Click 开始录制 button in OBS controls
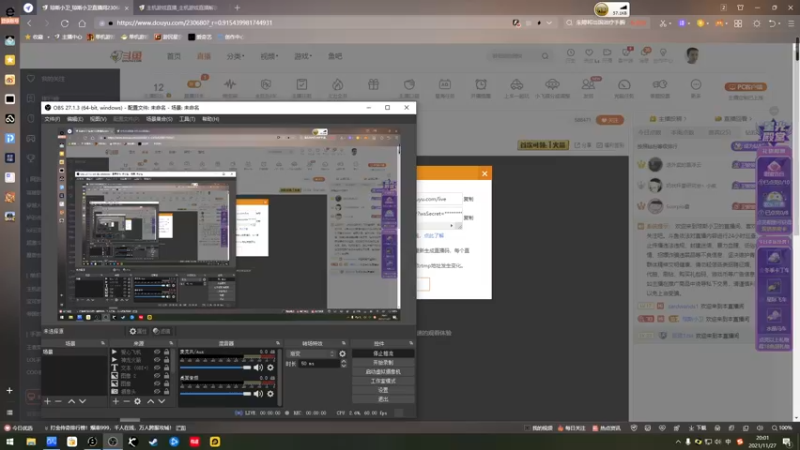The height and width of the screenshot is (450, 800). pos(383,363)
